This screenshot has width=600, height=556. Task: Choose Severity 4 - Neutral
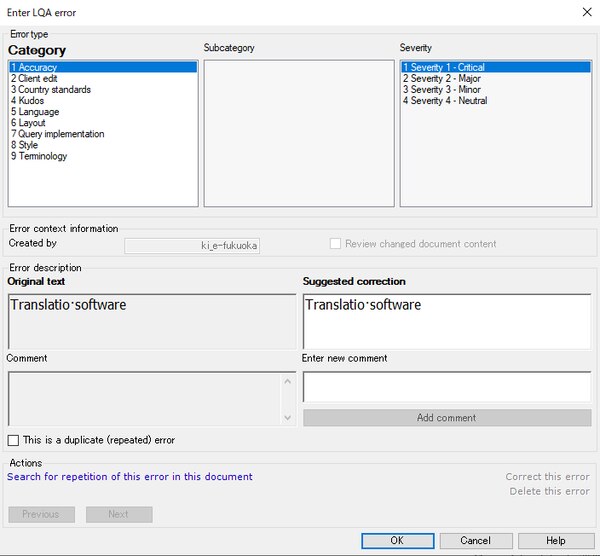[x=445, y=100]
